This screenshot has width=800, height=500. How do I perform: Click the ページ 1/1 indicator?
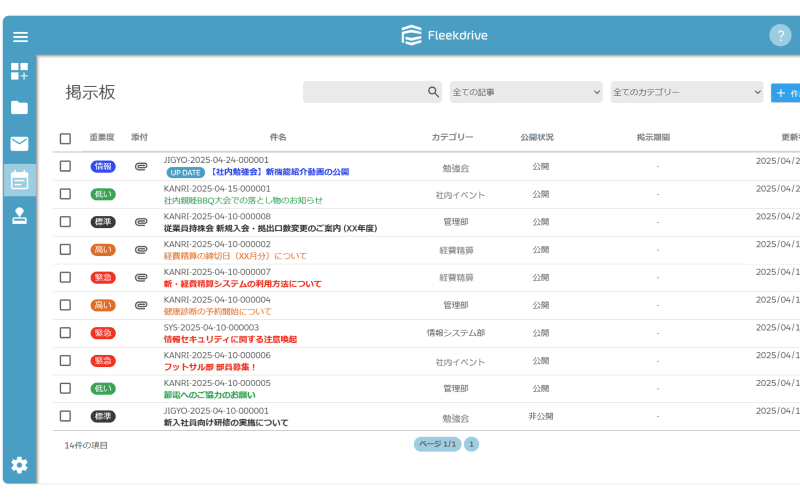pos(438,444)
